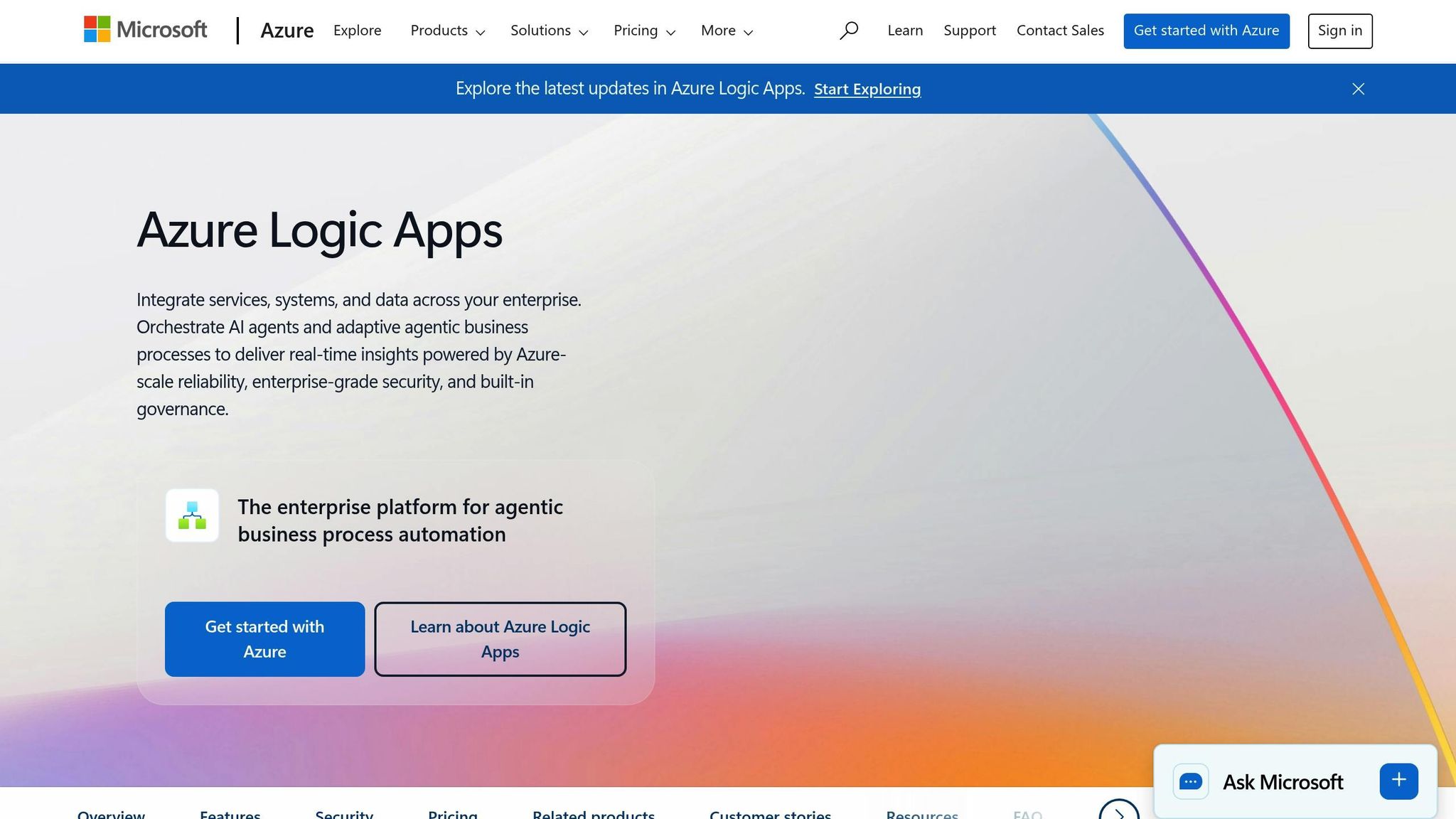Click the plus icon next to Ask Microsoft

pyautogui.click(x=1398, y=780)
